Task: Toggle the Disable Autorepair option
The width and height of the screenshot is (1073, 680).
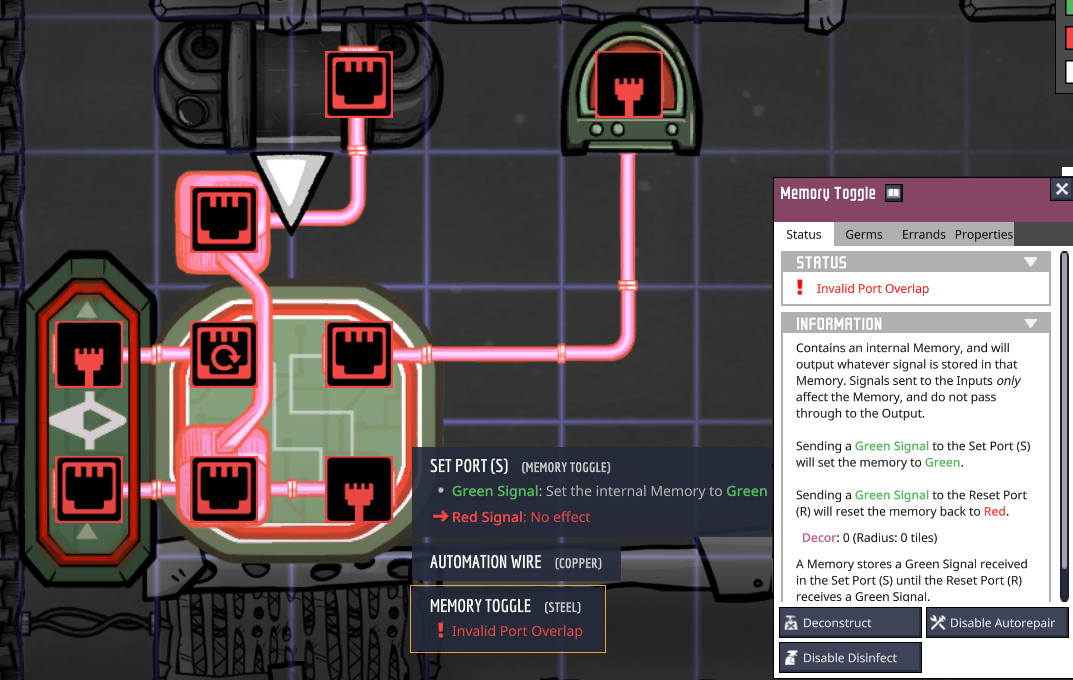Action: (997, 623)
